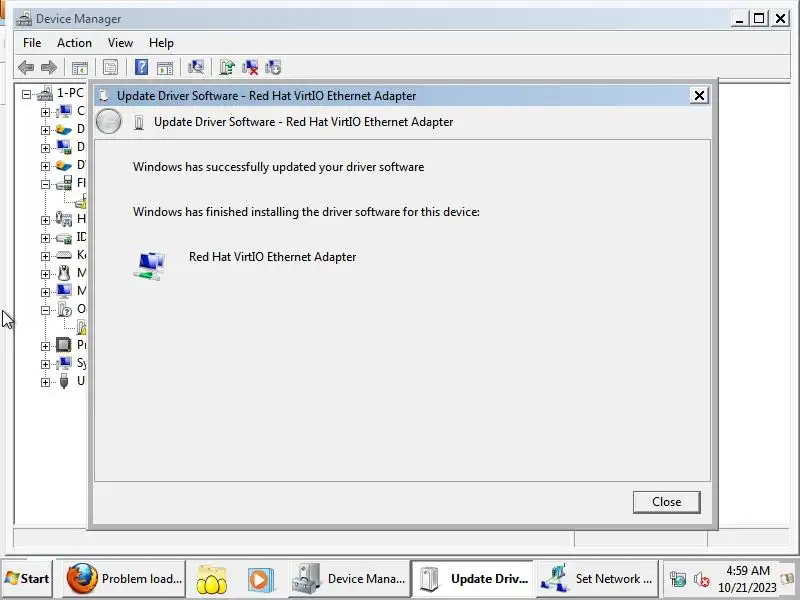
Task: Open the File menu
Action: coord(32,43)
